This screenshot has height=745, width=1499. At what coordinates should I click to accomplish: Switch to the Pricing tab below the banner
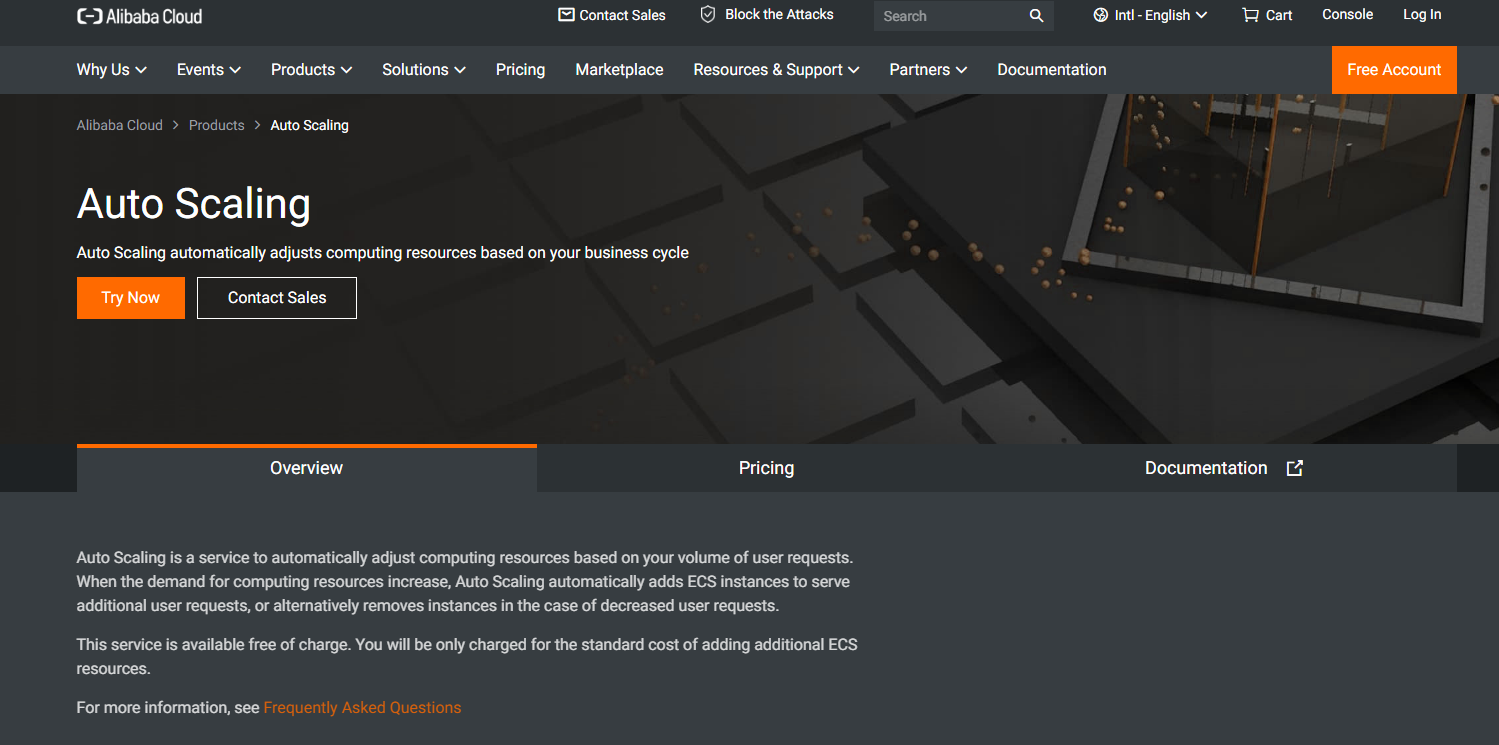pyautogui.click(x=767, y=468)
